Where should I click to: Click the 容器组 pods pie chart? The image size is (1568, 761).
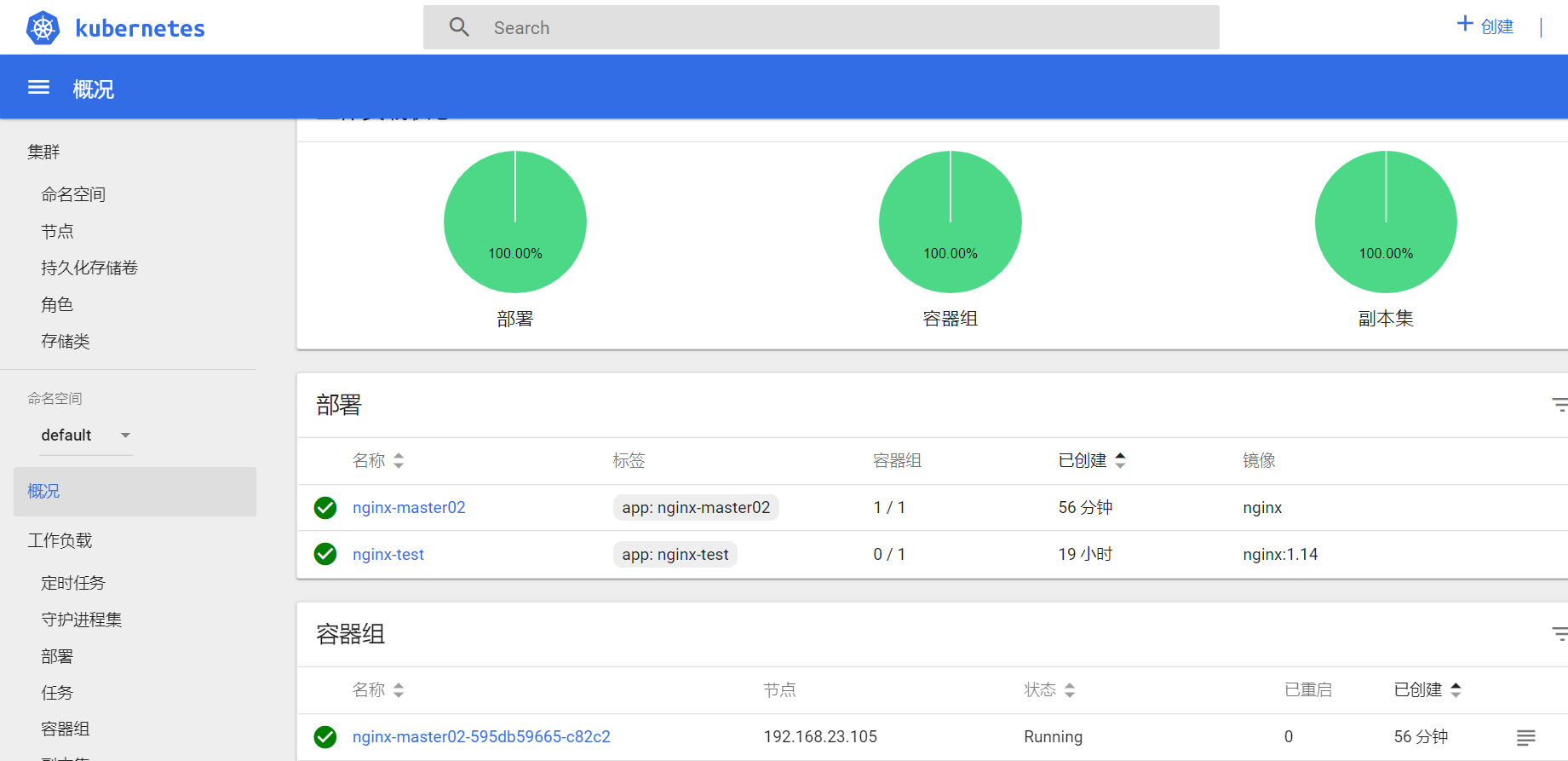click(951, 222)
